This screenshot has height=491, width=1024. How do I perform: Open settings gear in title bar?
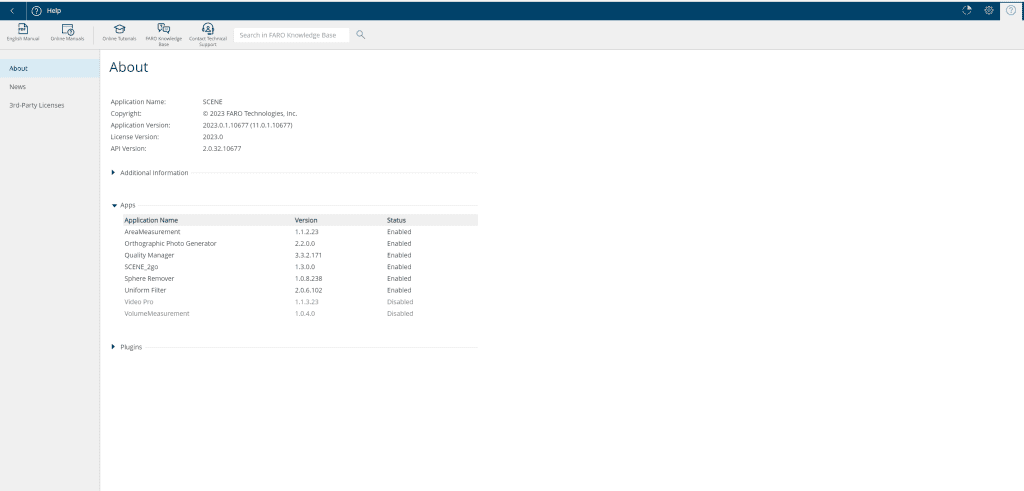click(989, 10)
